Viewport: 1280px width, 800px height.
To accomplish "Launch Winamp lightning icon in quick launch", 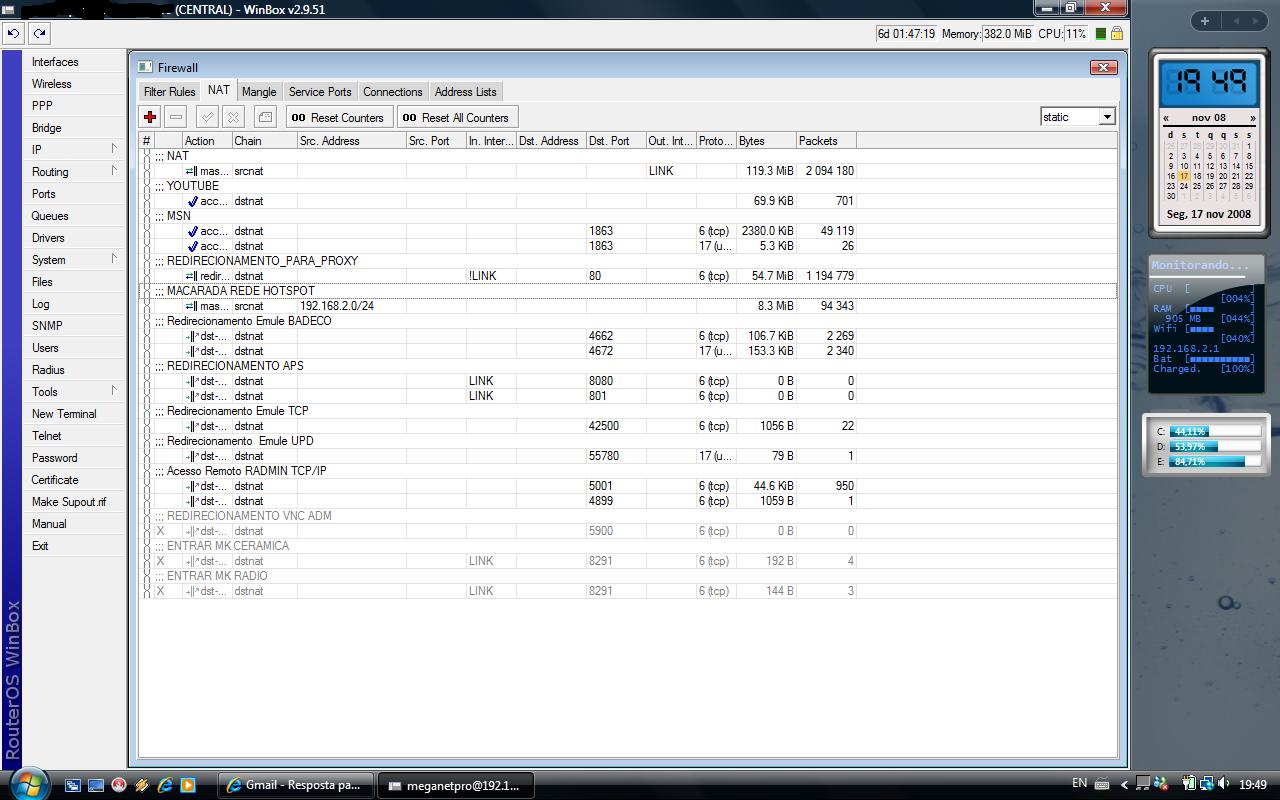I will [142, 785].
